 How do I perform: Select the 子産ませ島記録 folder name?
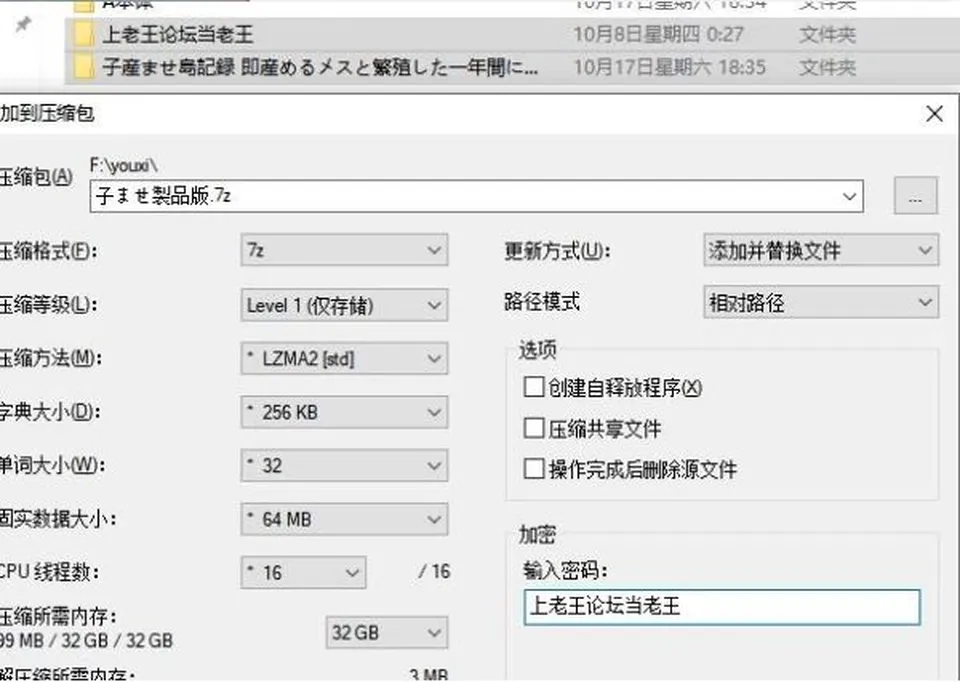click(x=320, y=67)
